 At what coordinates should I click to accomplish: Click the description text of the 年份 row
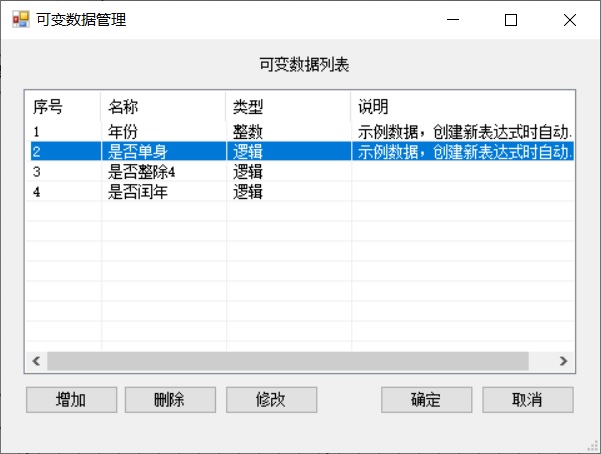[465, 132]
